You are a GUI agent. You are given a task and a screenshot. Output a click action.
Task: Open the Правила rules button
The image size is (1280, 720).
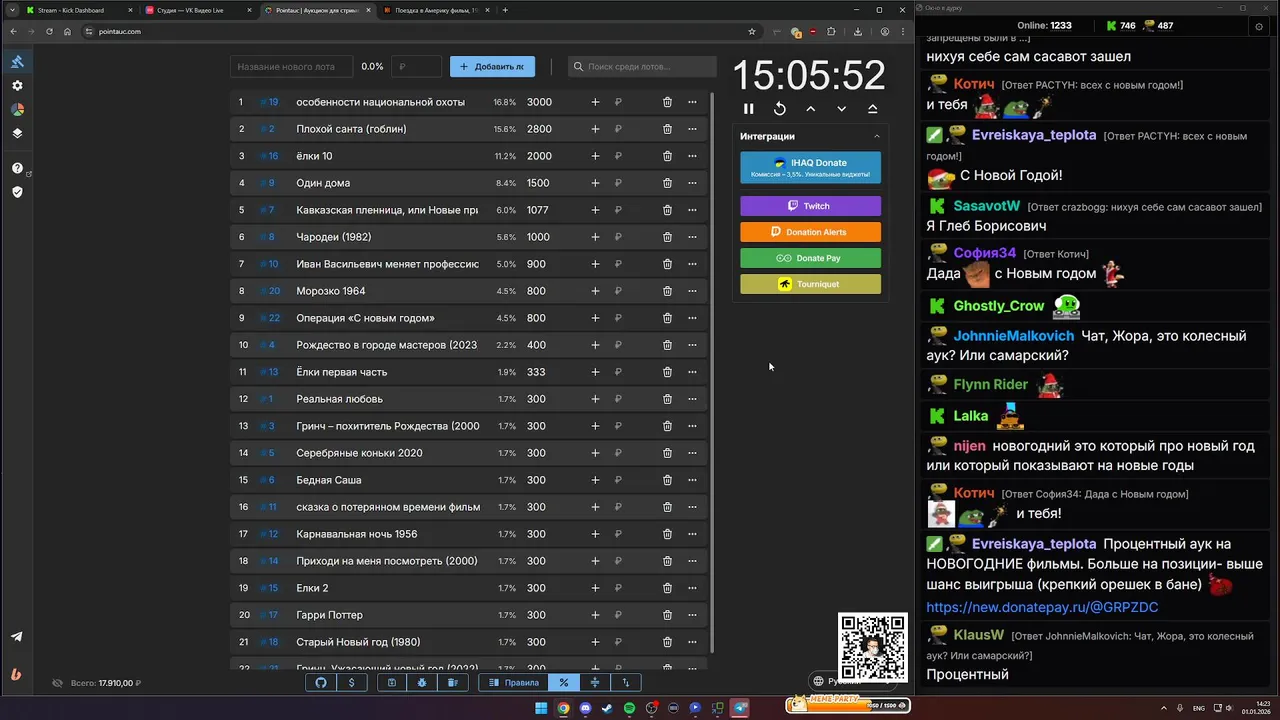pyautogui.click(x=512, y=683)
